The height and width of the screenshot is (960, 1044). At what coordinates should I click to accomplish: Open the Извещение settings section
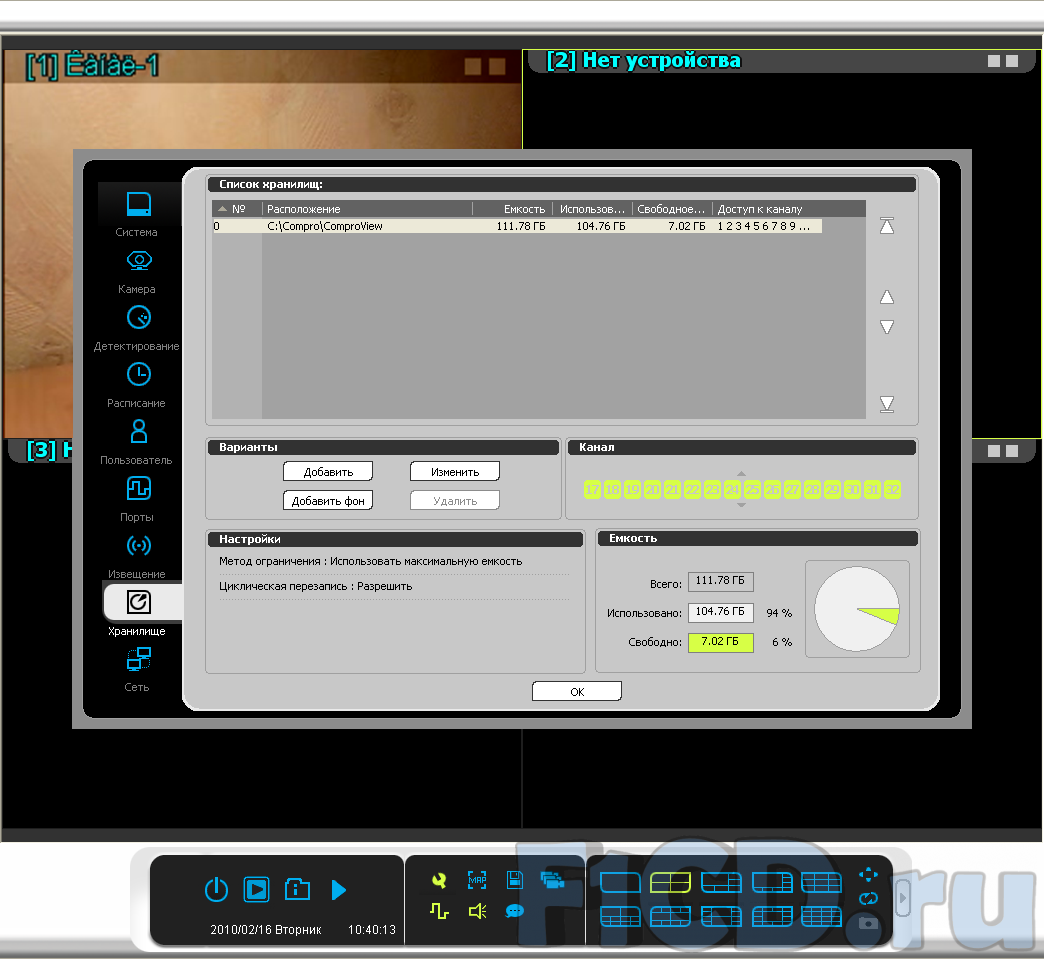[x=137, y=557]
